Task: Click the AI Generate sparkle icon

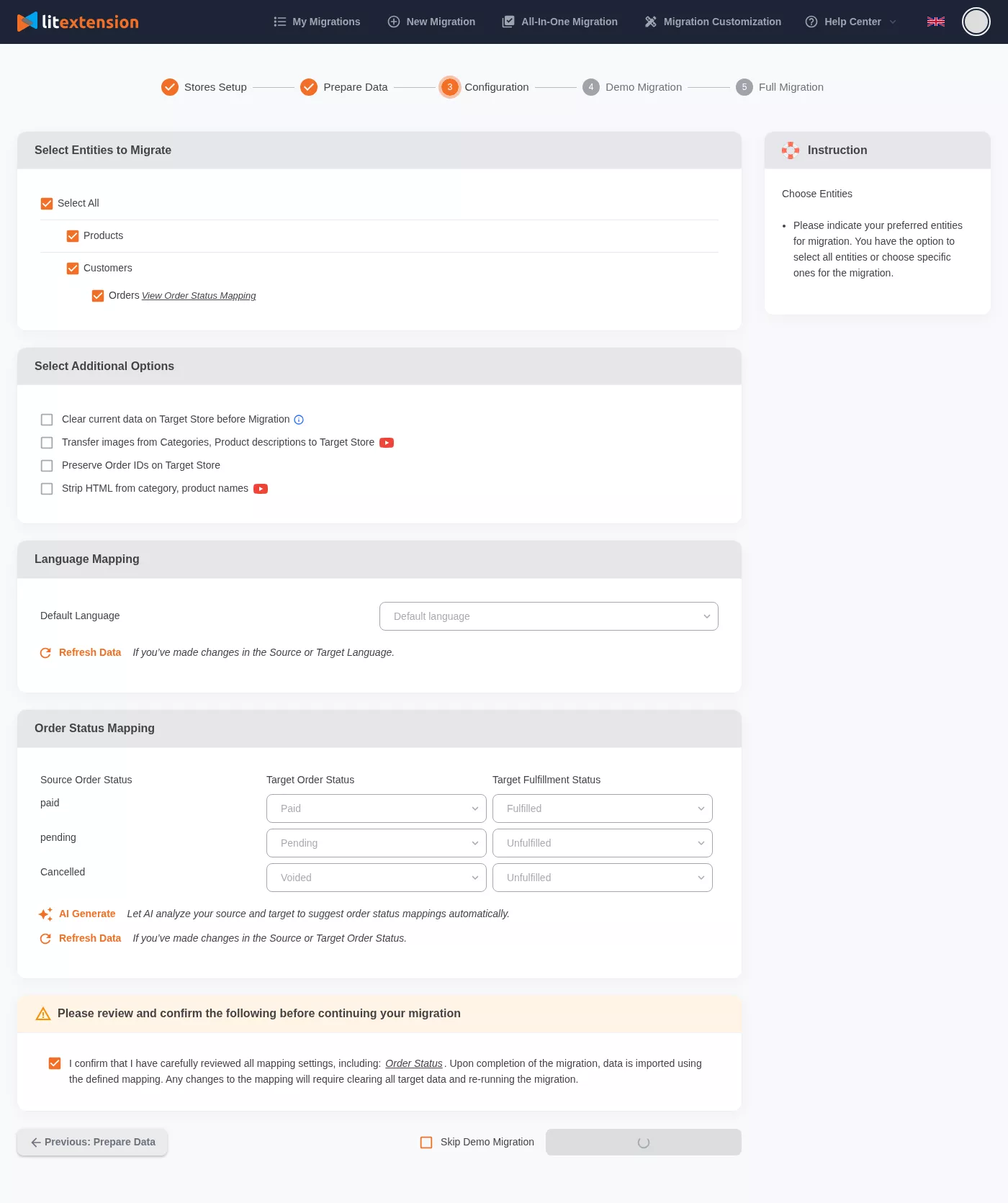Action: click(45, 914)
